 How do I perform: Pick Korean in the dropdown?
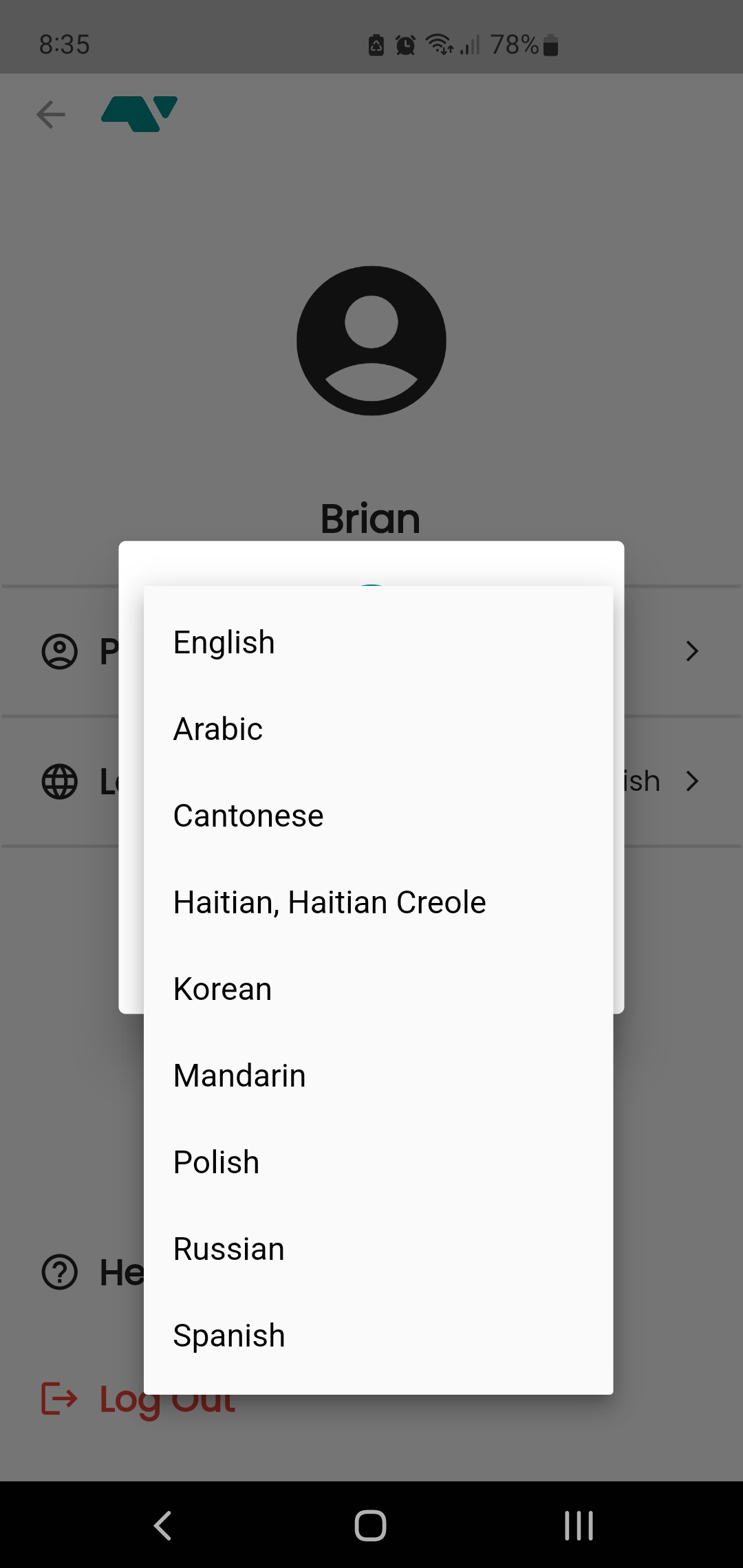click(x=223, y=989)
